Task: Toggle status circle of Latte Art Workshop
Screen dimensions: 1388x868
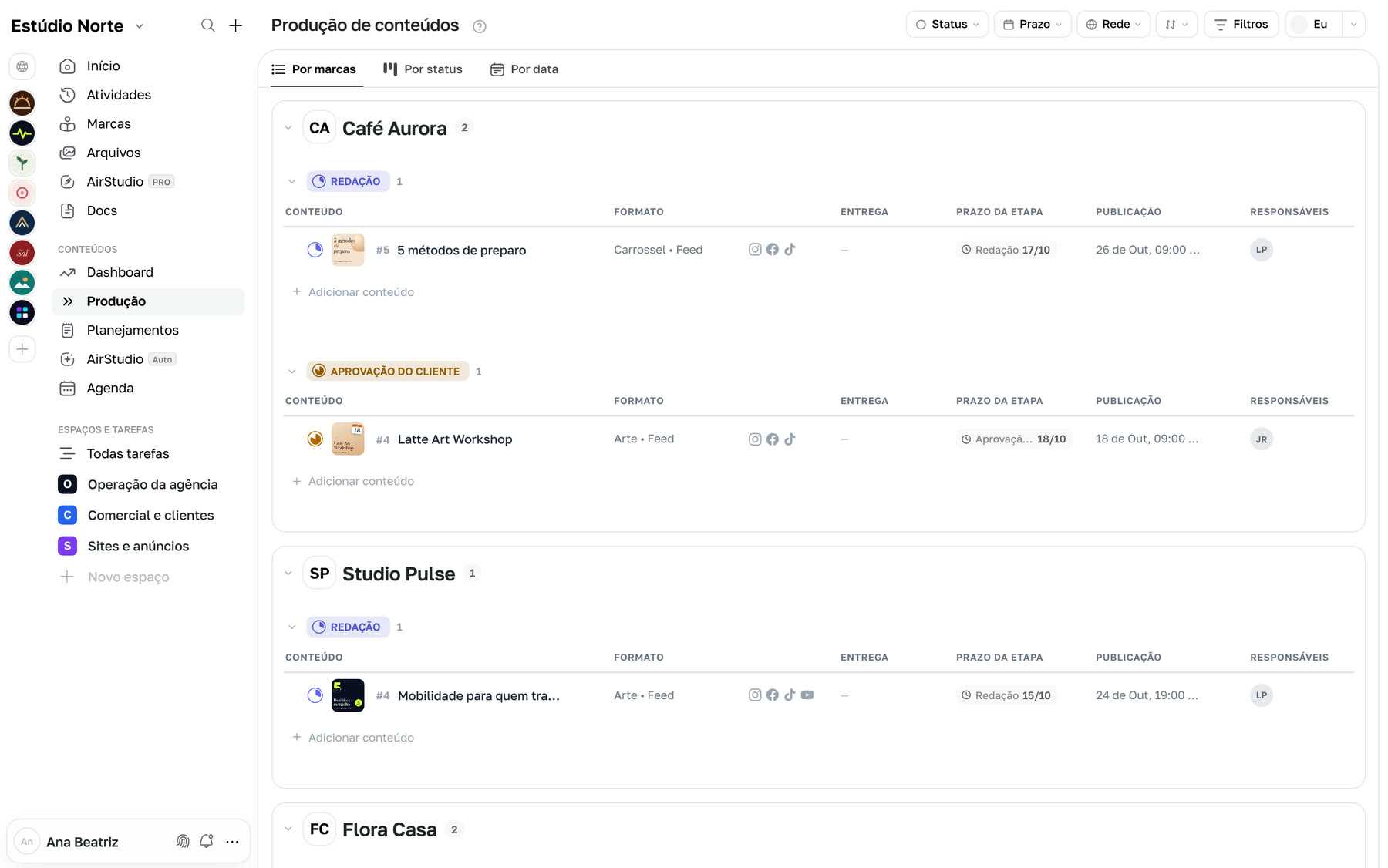Action: pos(315,439)
